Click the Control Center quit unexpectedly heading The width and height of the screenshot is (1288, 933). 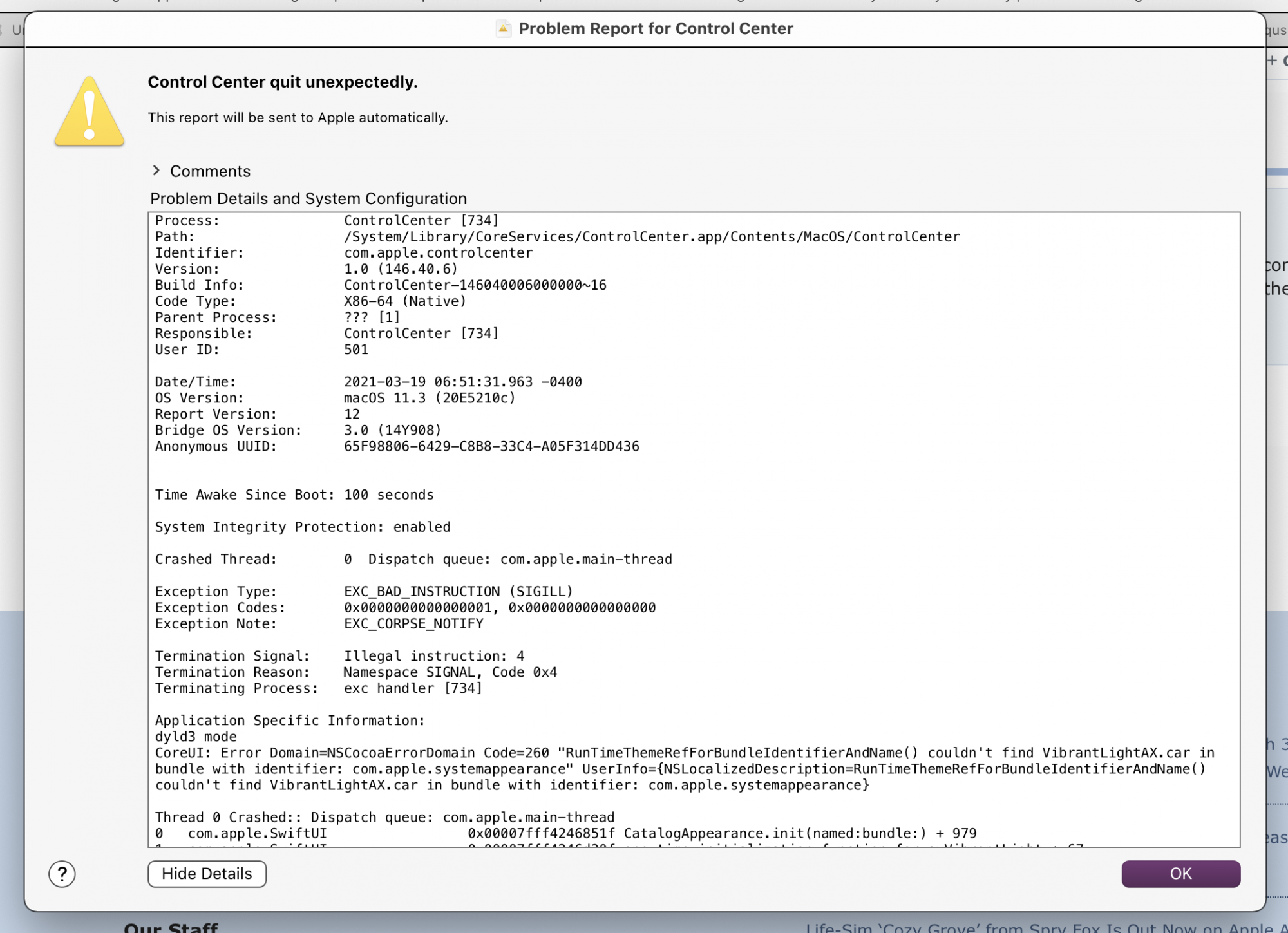[x=282, y=82]
